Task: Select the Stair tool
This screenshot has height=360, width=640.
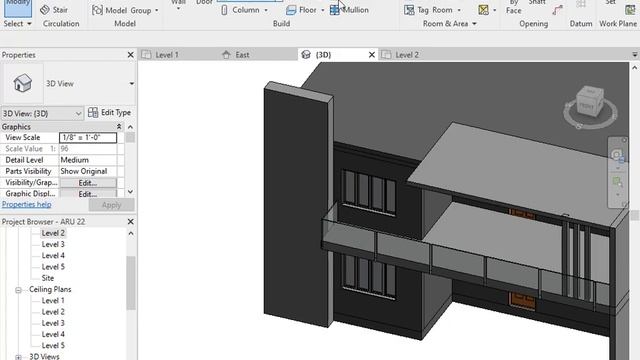Action: 54,10
